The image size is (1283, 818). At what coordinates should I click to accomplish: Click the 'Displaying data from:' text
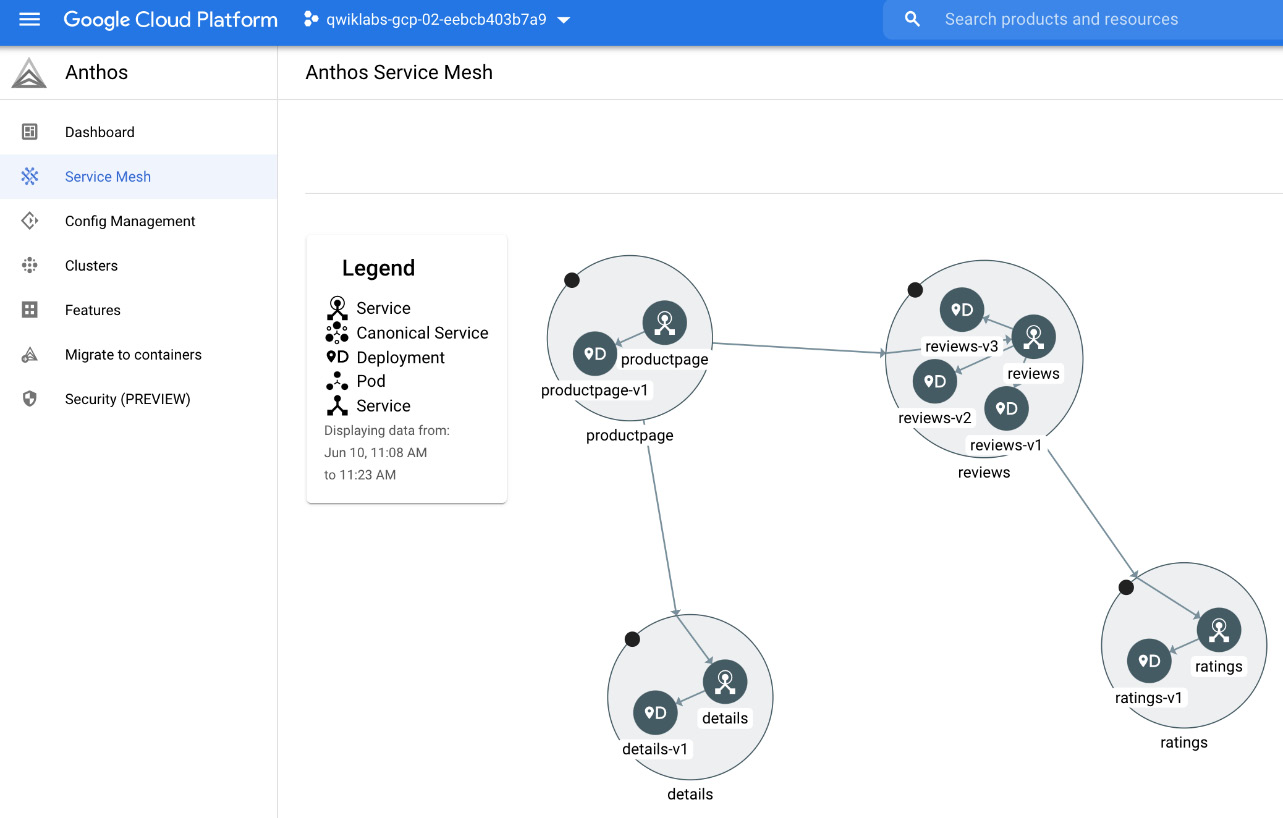pos(387,431)
